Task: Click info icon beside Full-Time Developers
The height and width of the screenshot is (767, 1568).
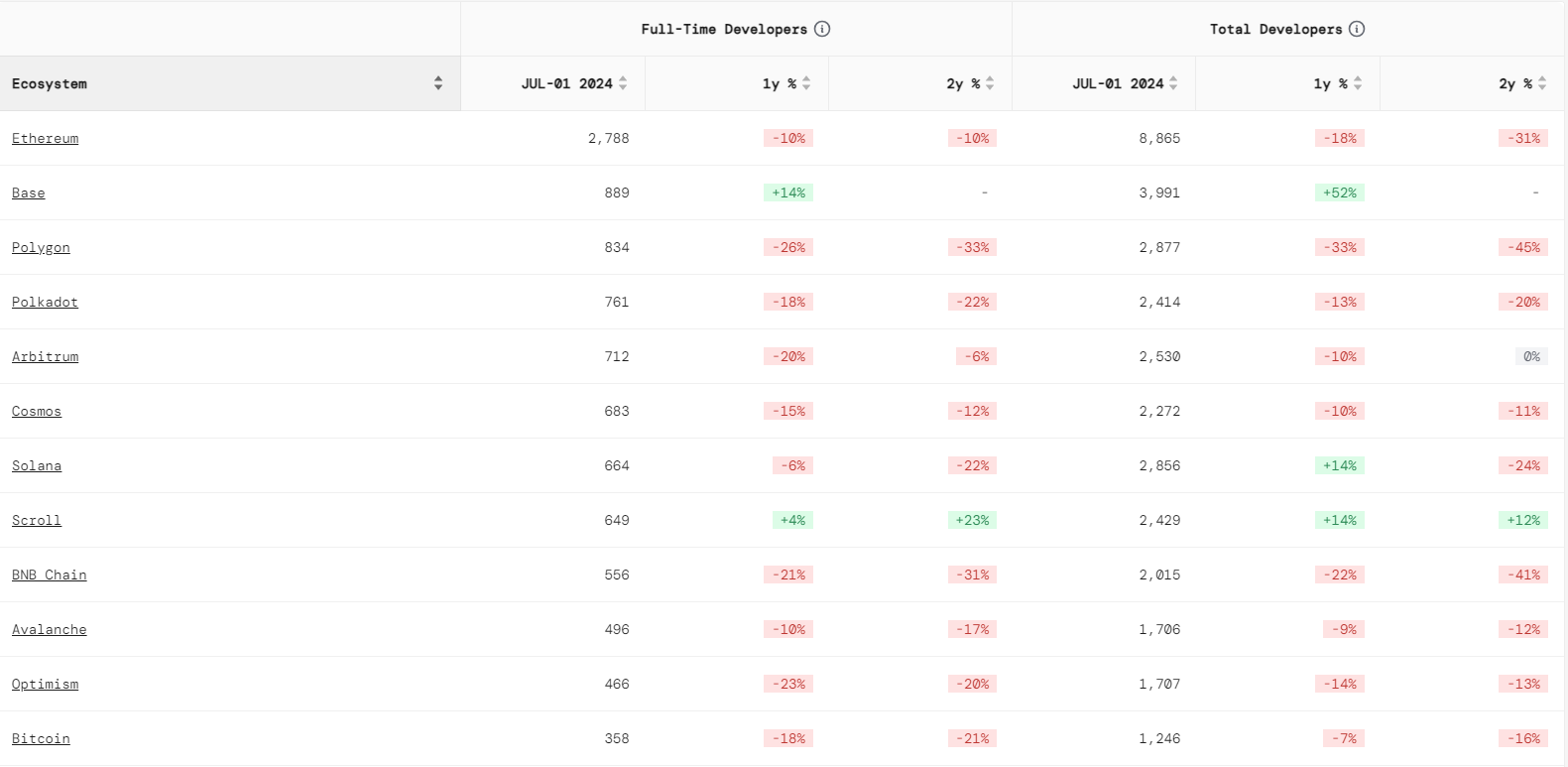Action: pyautogui.click(x=822, y=29)
